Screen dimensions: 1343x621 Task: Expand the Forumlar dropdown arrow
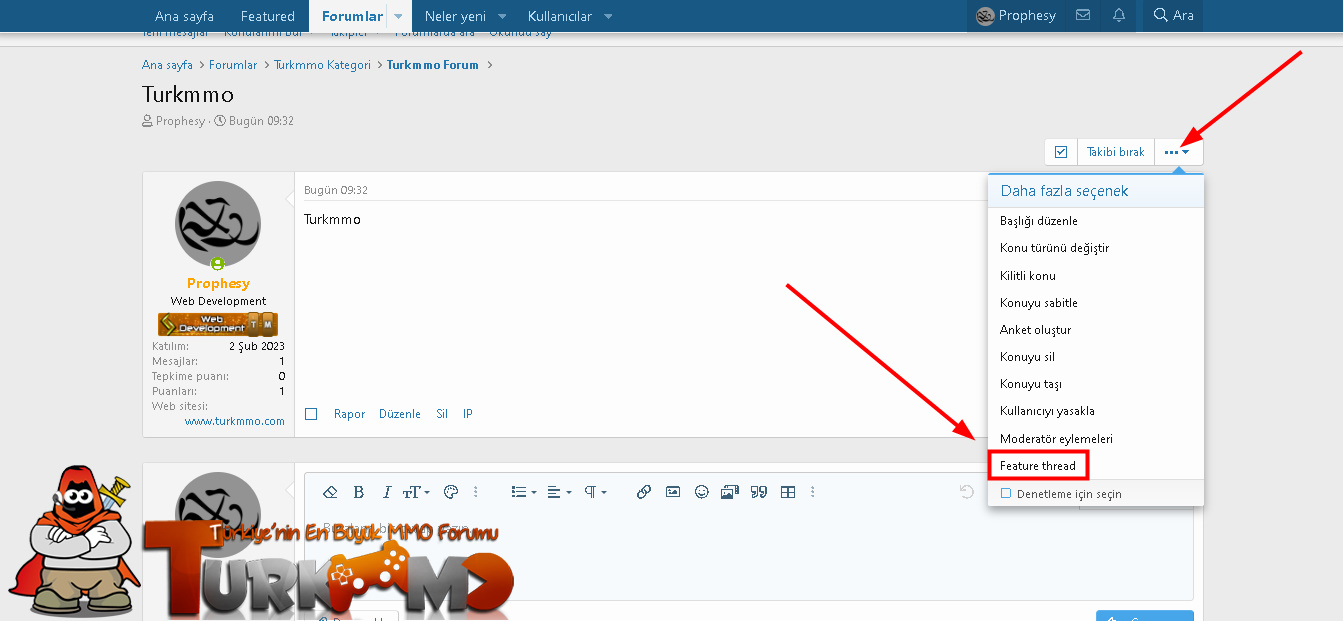398,16
